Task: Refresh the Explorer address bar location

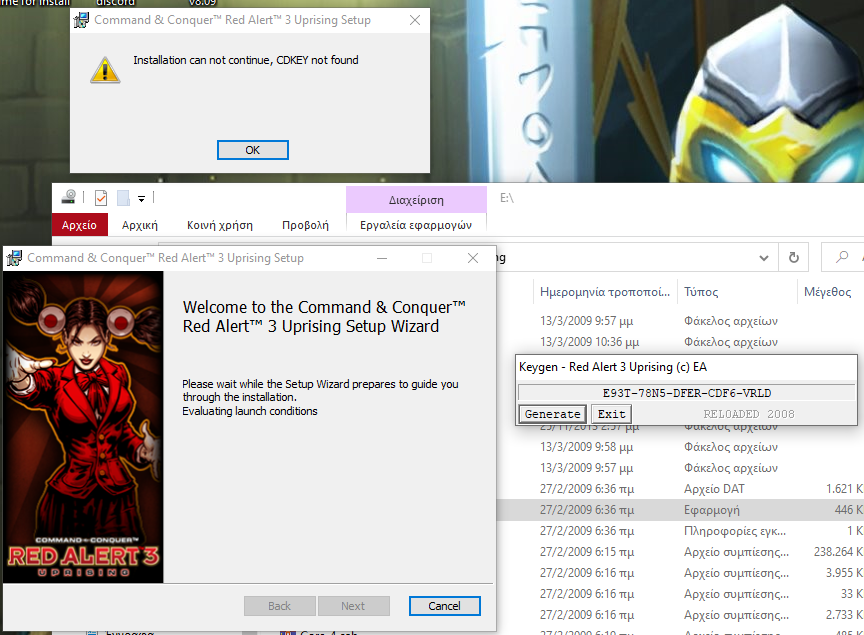Action: (x=793, y=257)
